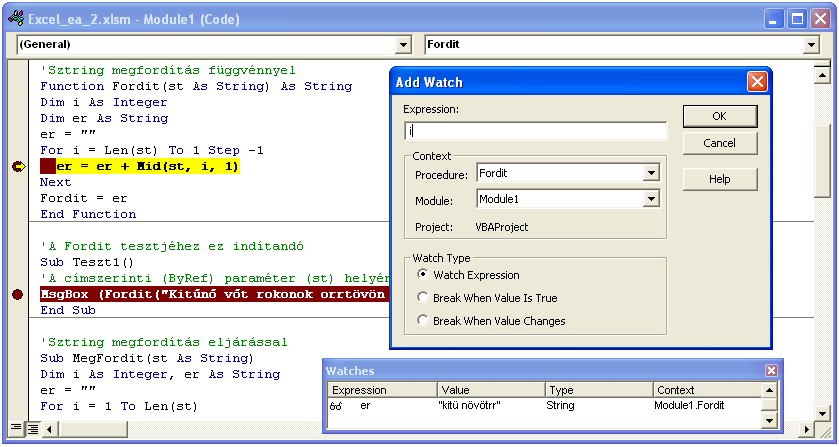Click the String type cell in Watches
The width and height of the screenshot is (839, 447).
point(560,405)
